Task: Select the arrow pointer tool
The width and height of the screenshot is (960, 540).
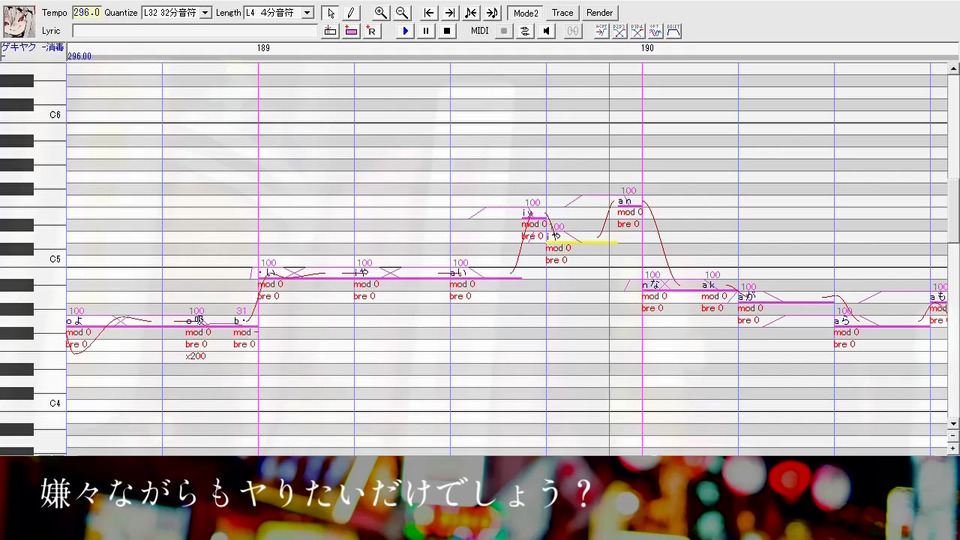Action: pyautogui.click(x=330, y=13)
